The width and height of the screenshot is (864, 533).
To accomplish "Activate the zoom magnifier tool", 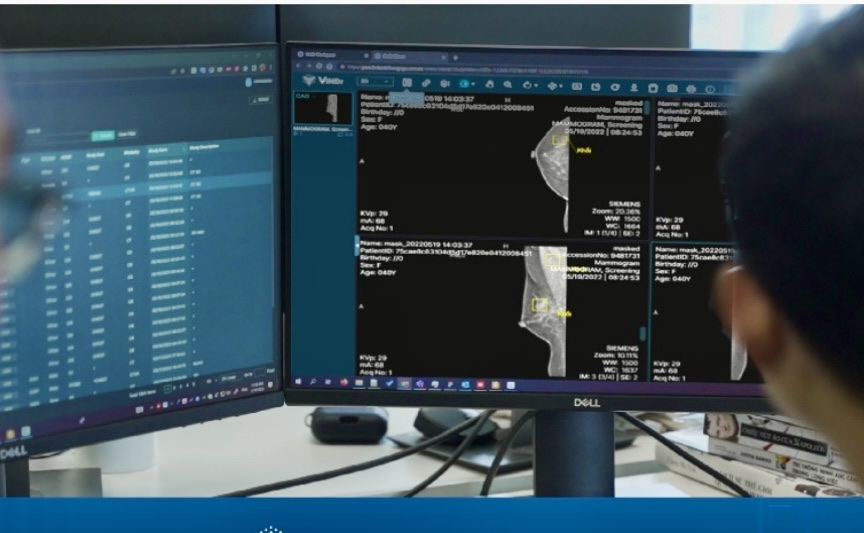I will click(x=508, y=84).
